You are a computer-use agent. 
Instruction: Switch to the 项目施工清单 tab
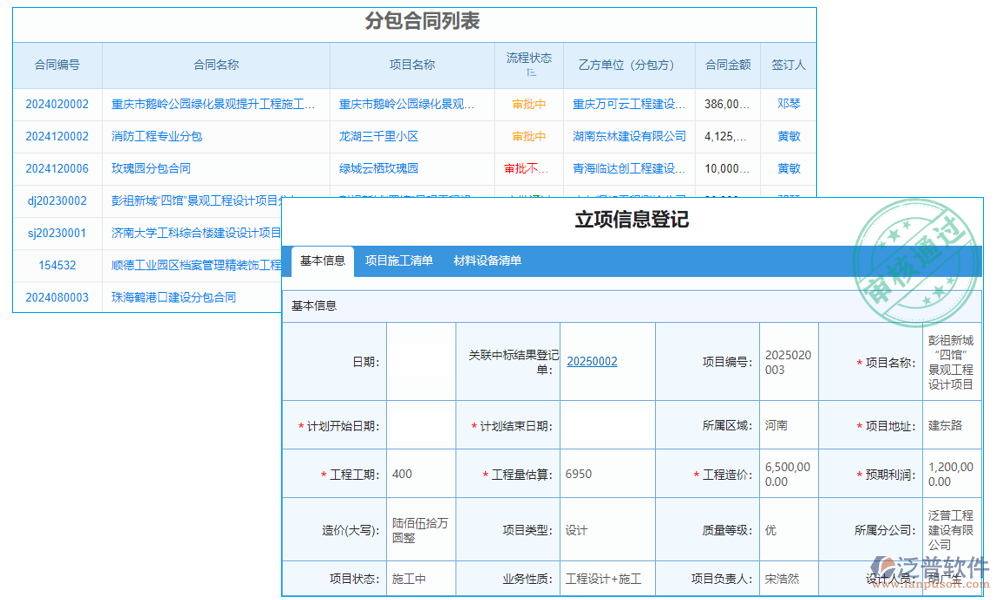400,259
